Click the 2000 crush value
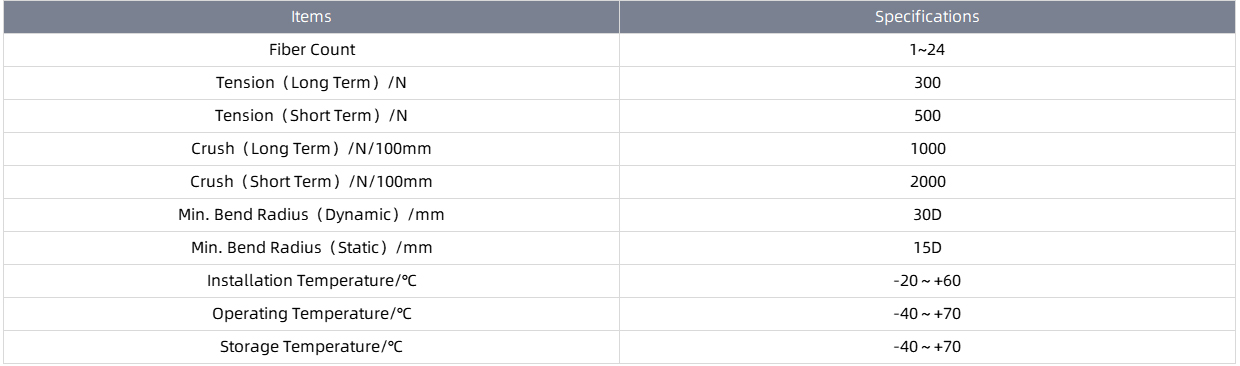1240x366 pixels. [x=927, y=182]
